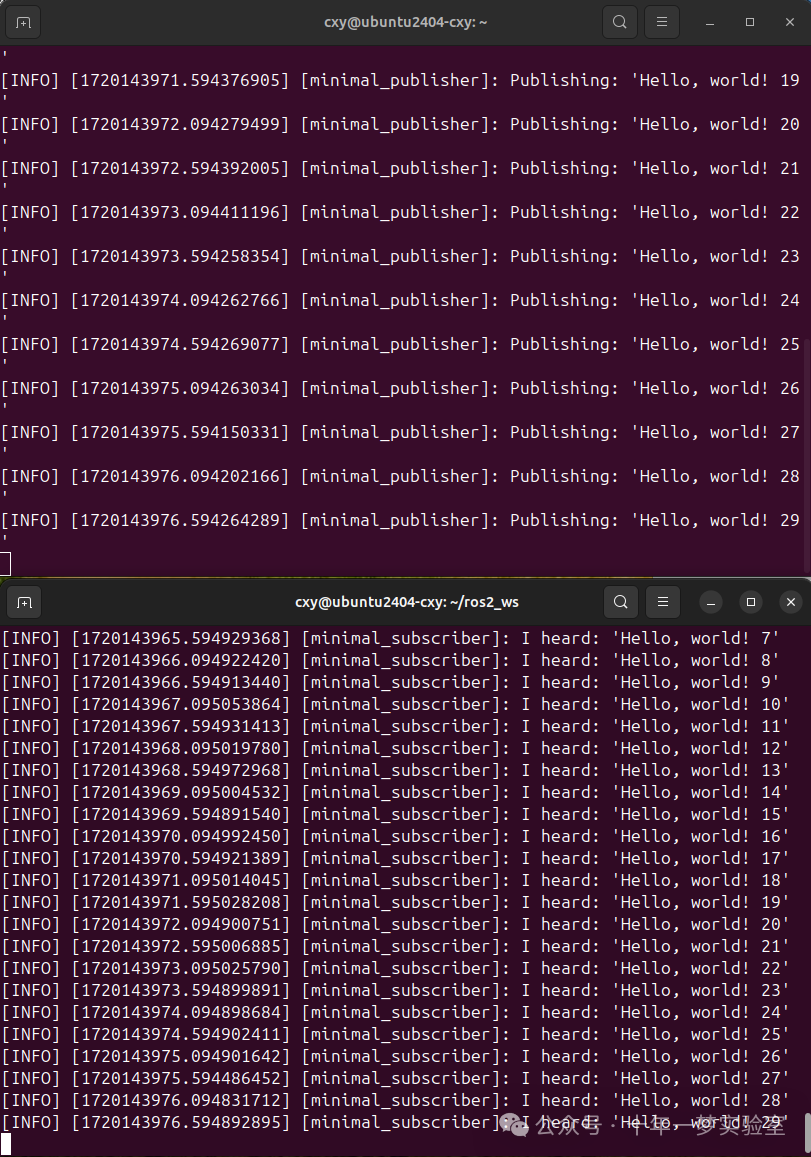This screenshot has width=811, height=1157.
Task: Click the publisher line 'Hello, world! 21'
Action: click(x=400, y=169)
